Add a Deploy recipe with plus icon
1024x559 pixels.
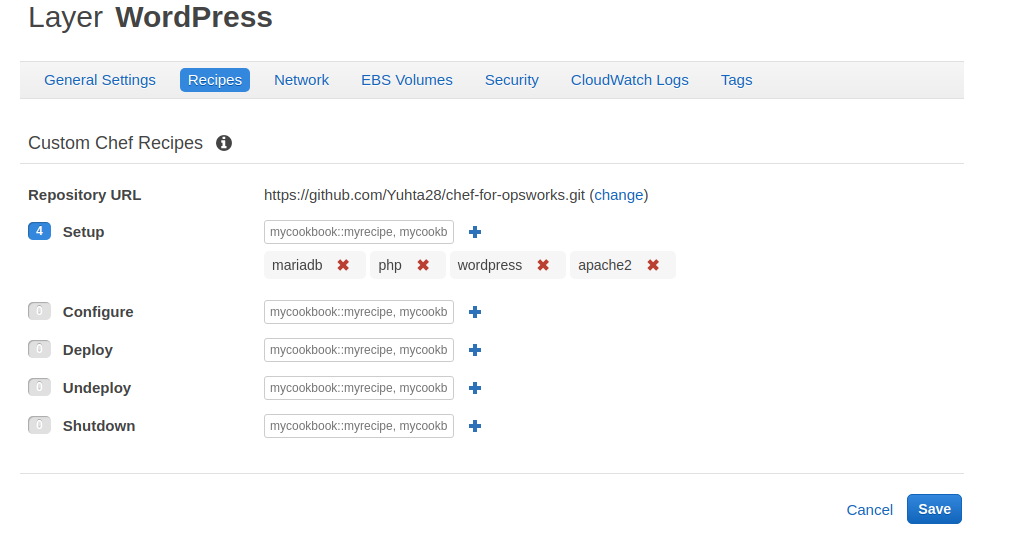[x=475, y=350]
